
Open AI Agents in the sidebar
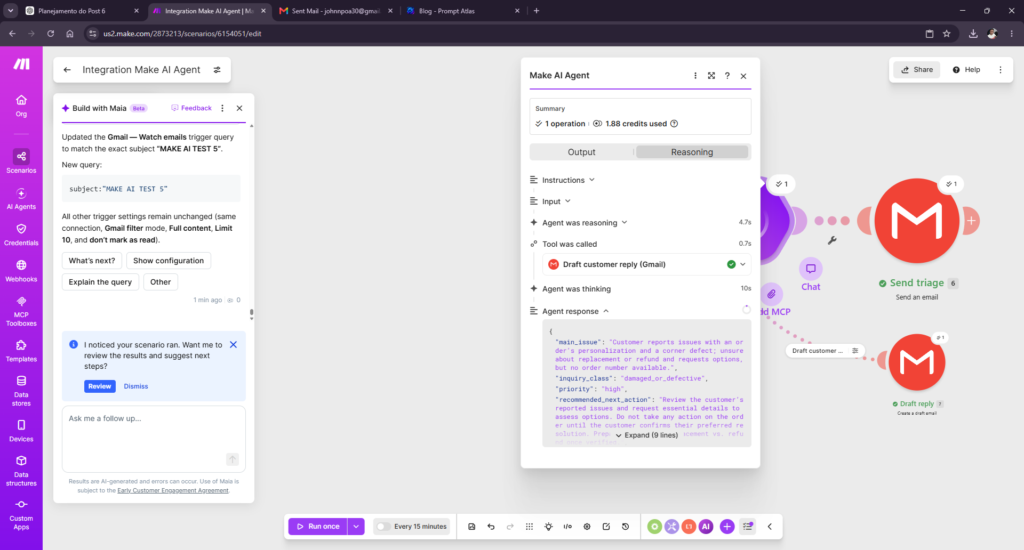21,199
